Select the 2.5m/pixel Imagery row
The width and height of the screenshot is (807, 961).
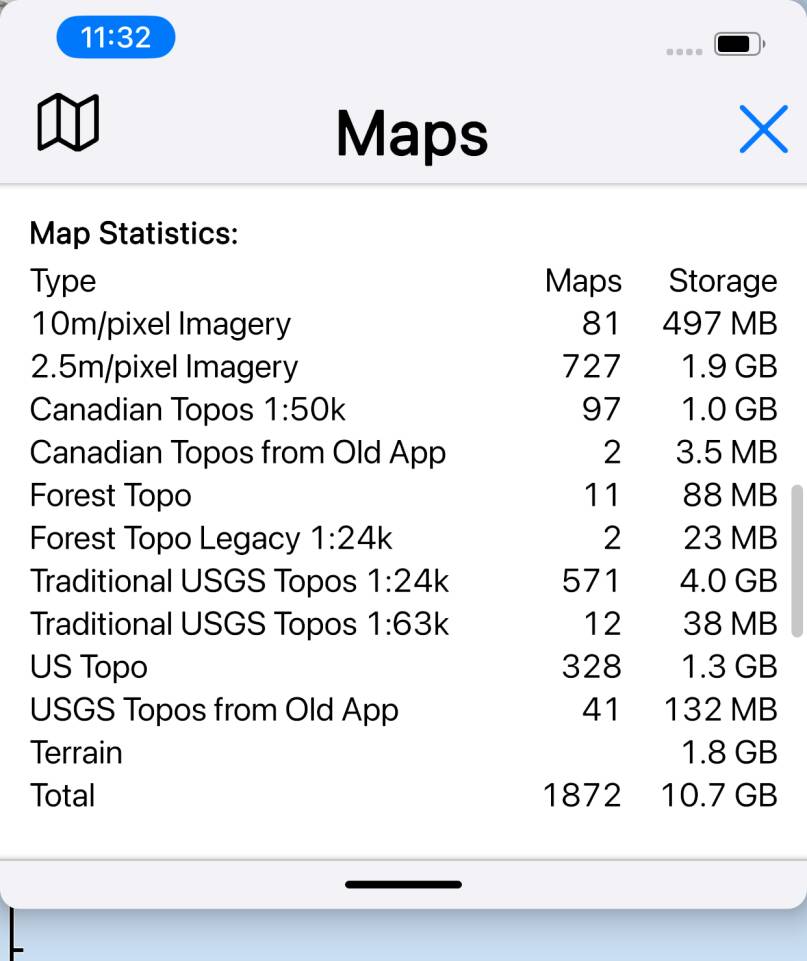click(164, 367)
